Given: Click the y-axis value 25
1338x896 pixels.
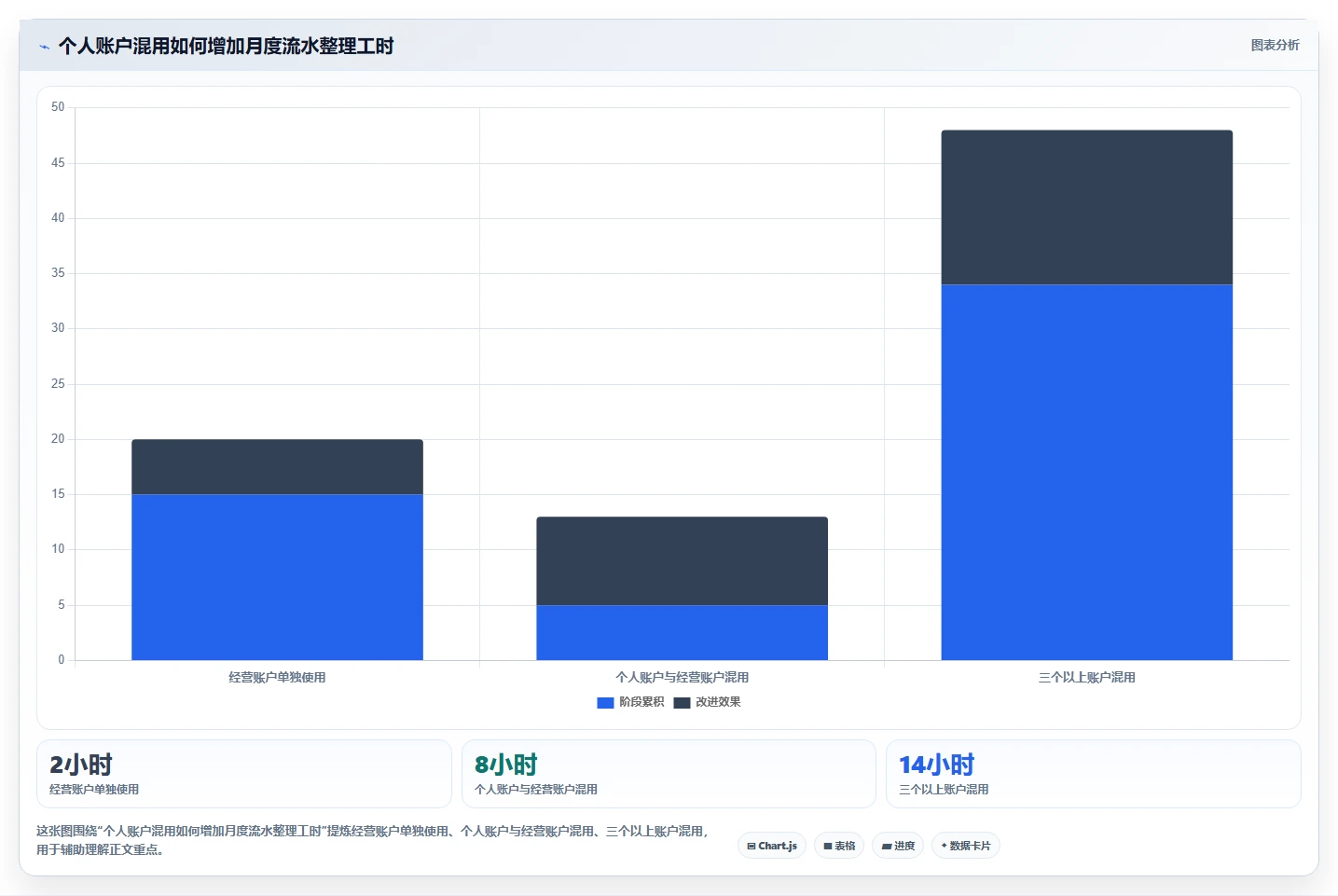Looking at the screenshot, I should pyautogui.click(x=58, y=384).
